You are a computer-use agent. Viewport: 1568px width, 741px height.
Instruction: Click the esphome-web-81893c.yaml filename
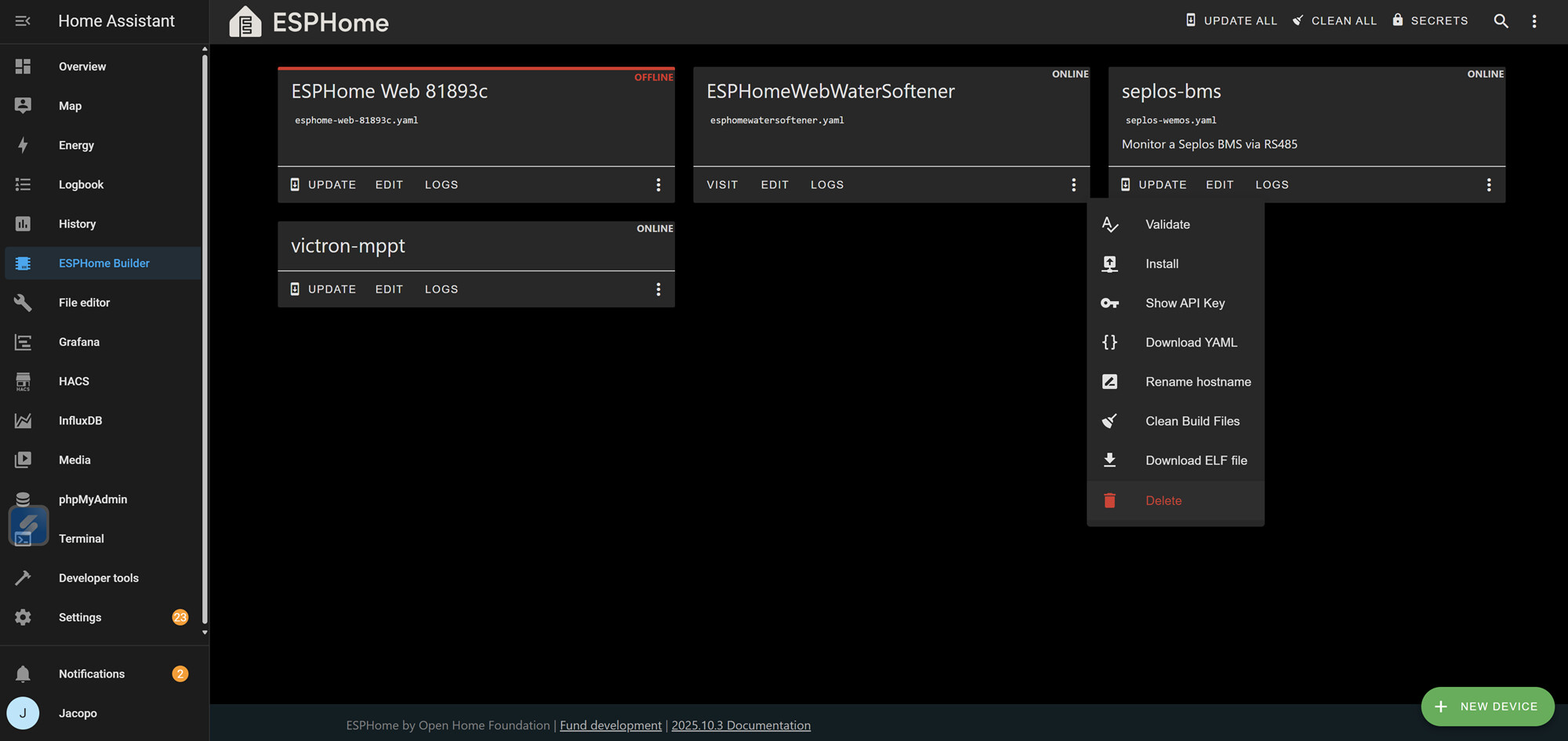(x=357, y=120)
